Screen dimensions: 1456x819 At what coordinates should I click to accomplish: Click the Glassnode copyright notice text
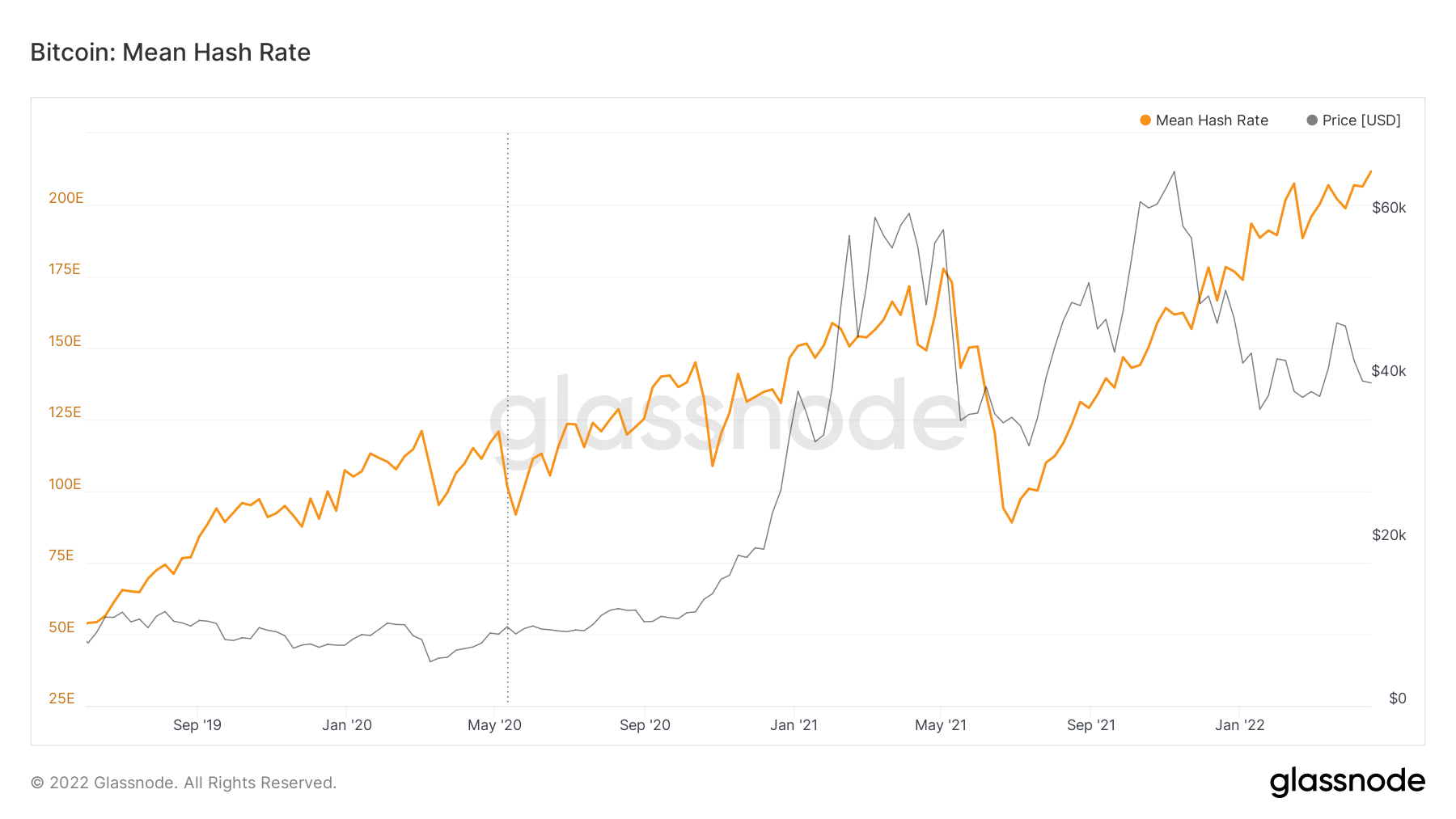[183, 783]
